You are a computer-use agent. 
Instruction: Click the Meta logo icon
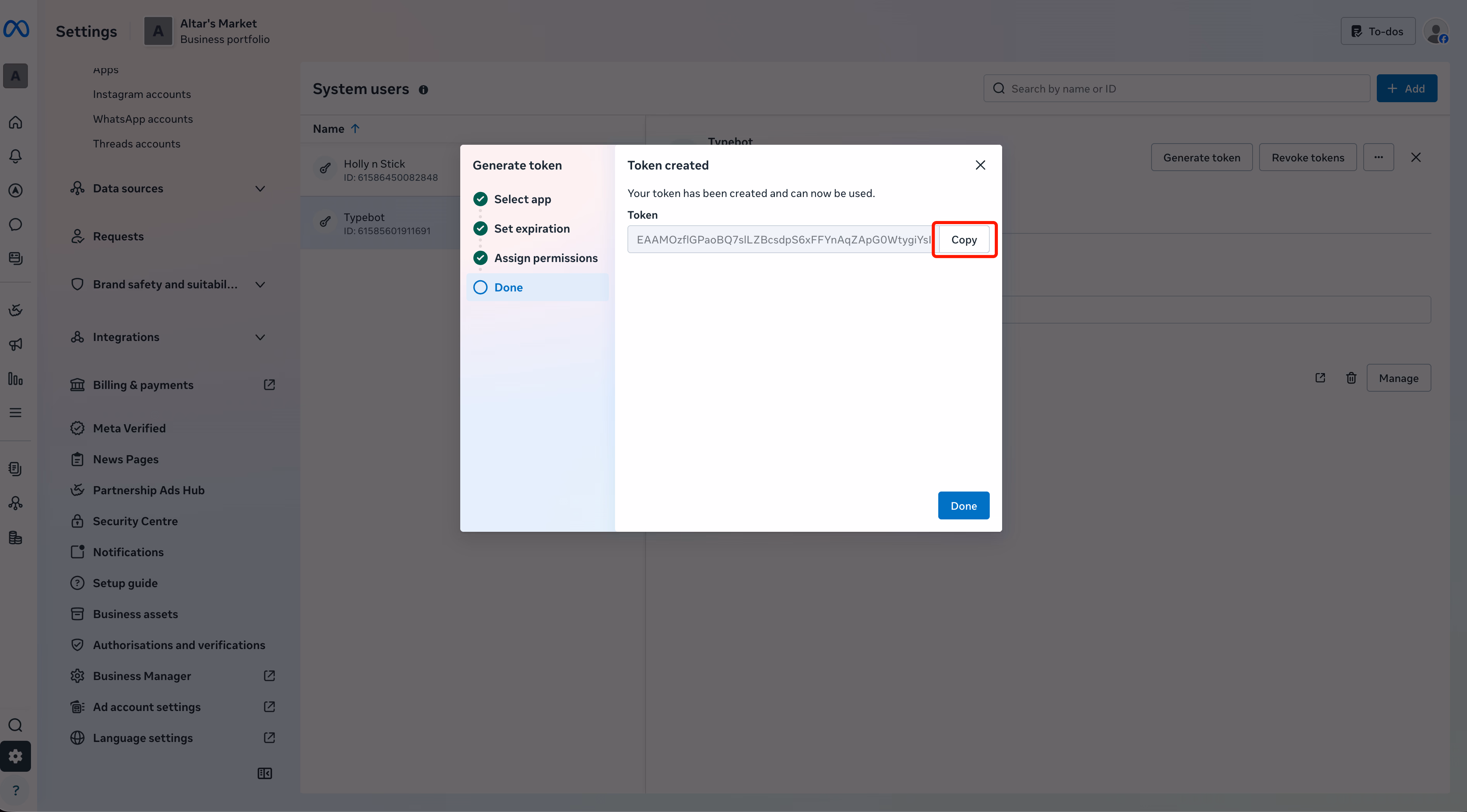(x=16, y=29)
